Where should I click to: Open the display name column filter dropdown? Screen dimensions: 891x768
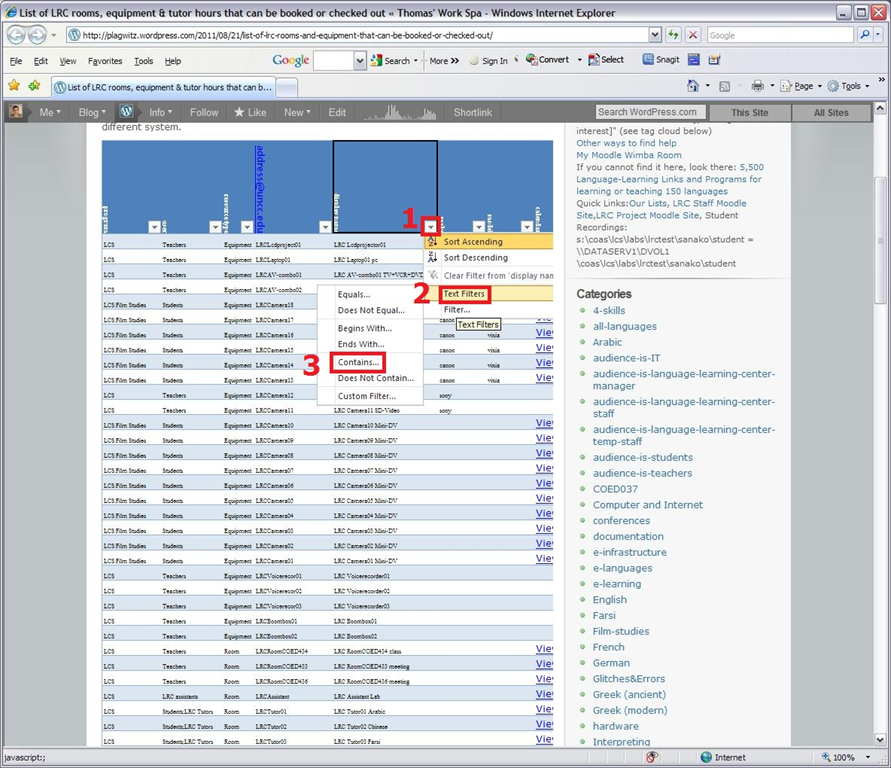(x=431, y=227)
